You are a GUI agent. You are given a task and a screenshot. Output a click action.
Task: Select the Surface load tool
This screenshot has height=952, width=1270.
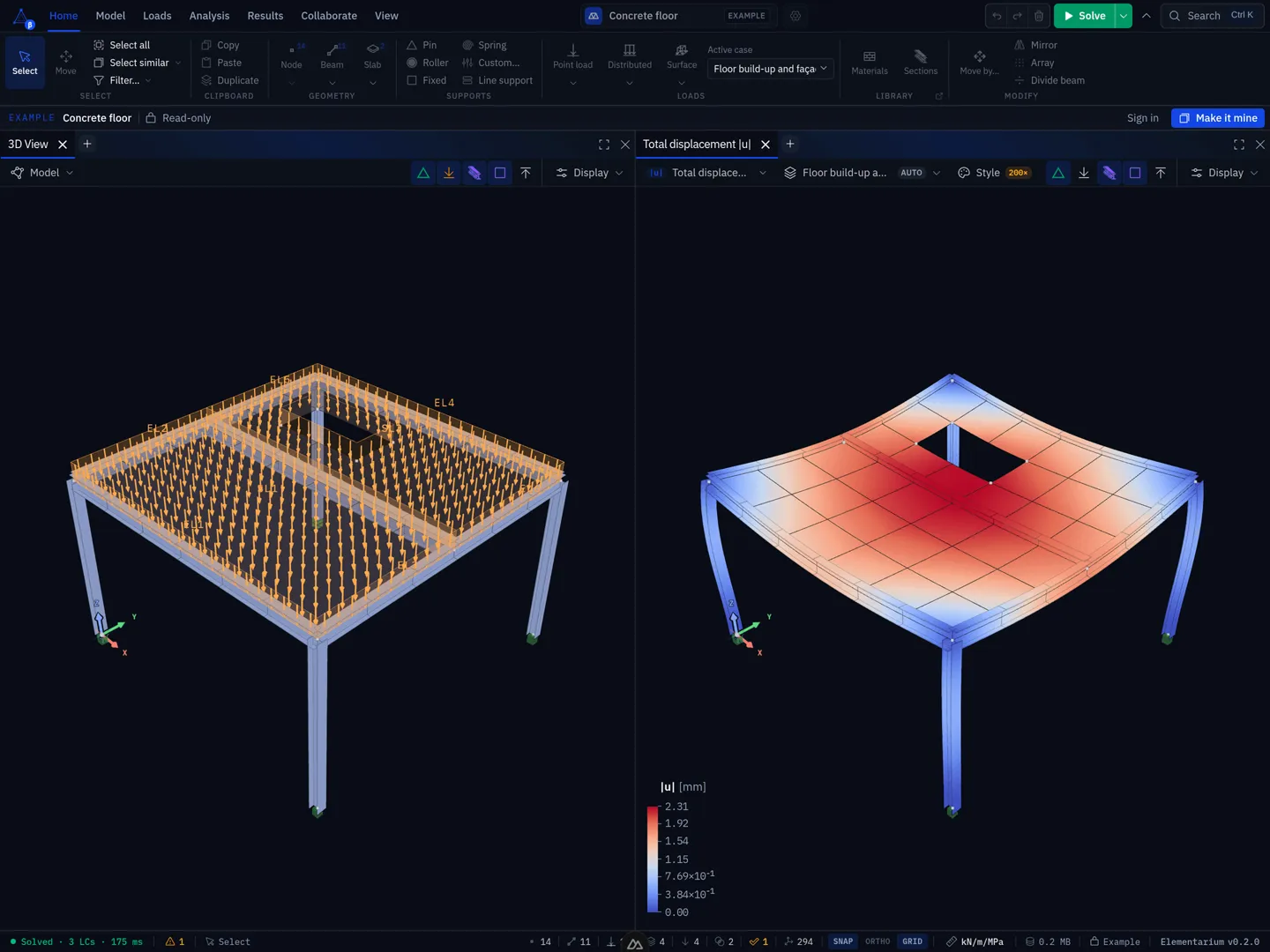(x=682, y=56)
